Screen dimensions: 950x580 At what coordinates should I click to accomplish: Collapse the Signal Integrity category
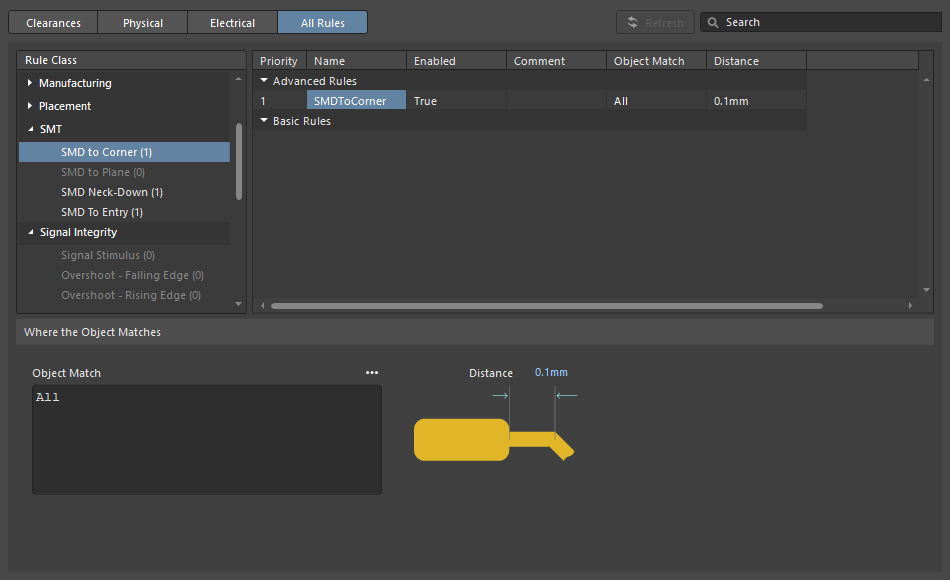pos(30,232)
